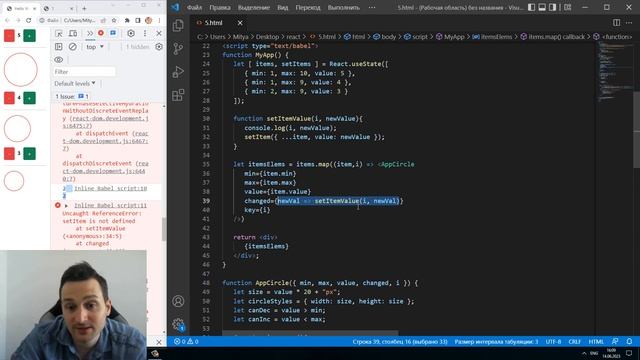The width and height of the screenshot is (640, 360).
Task: Clear the console with the ban icon
Action: coord(73,47)
